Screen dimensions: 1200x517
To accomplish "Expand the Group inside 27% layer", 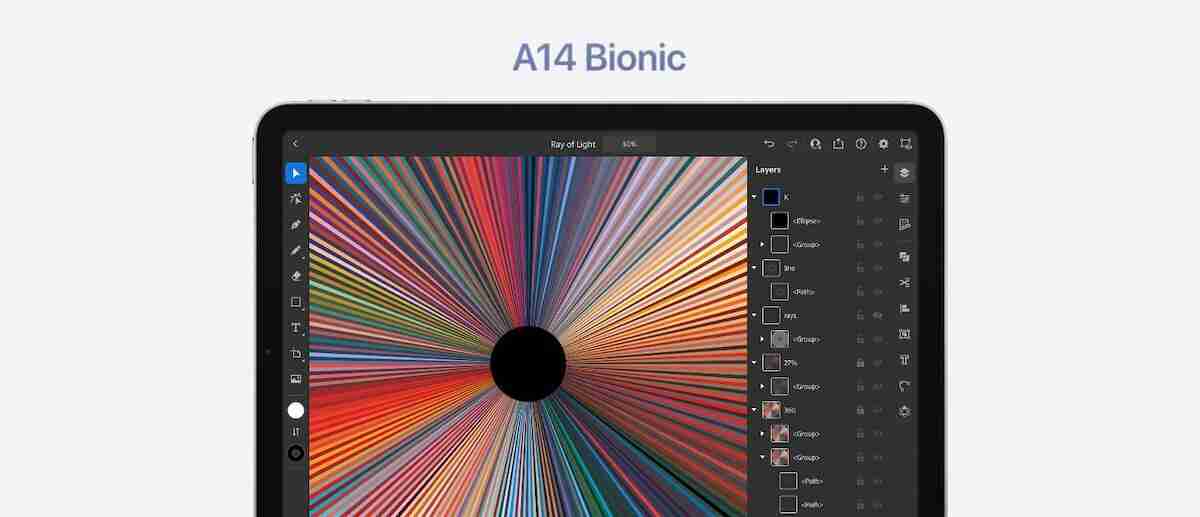I will (x=762, y=386).
